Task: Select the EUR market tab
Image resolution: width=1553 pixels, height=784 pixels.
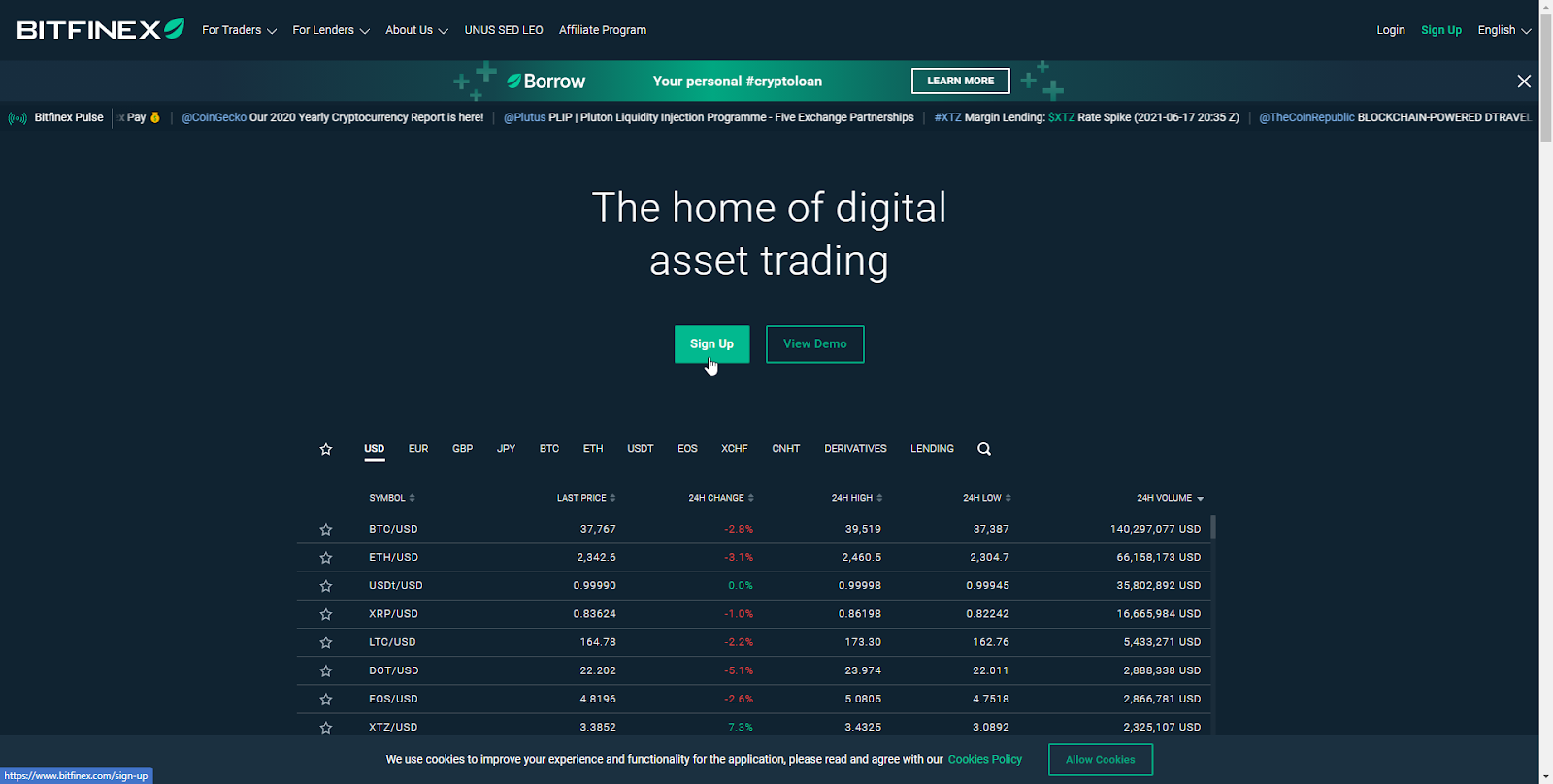Action: 418,449
